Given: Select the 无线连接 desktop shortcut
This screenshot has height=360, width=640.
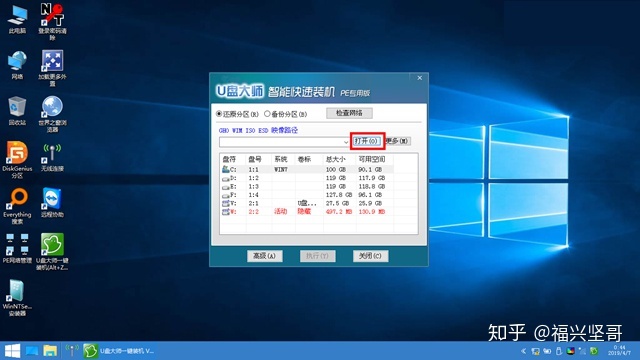Looking at the screenshot, I should (x=52, y=157).
